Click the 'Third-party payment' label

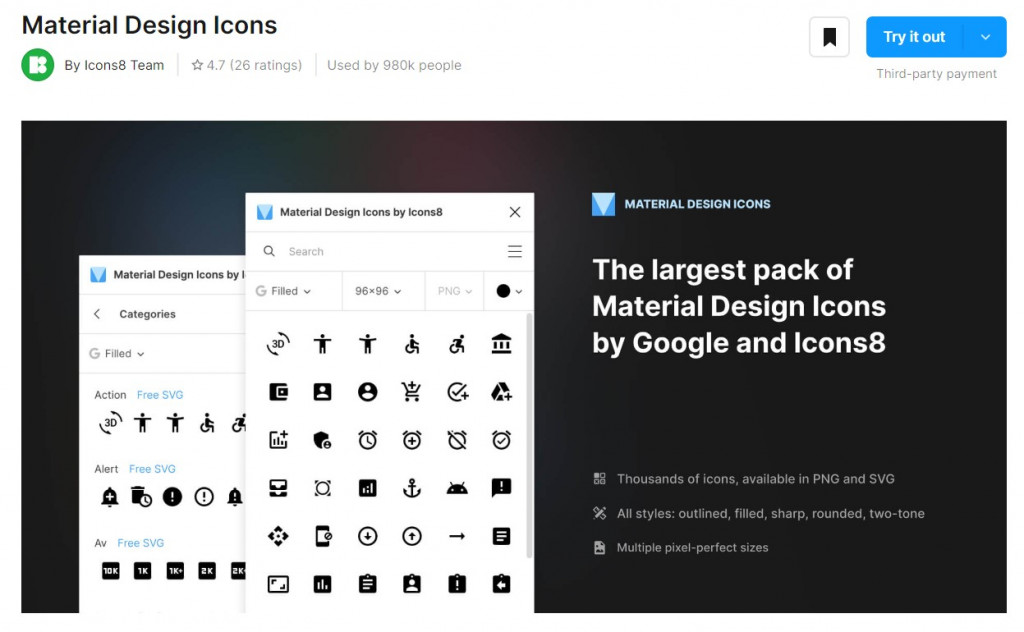click(936, 74)
